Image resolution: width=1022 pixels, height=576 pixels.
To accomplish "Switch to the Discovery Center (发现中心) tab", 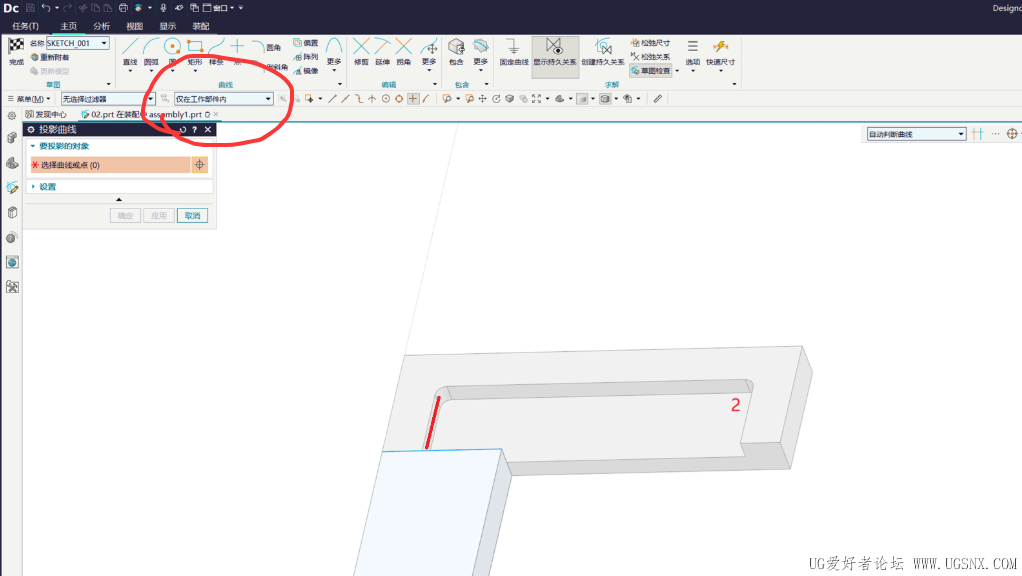I will click(46, 115).
